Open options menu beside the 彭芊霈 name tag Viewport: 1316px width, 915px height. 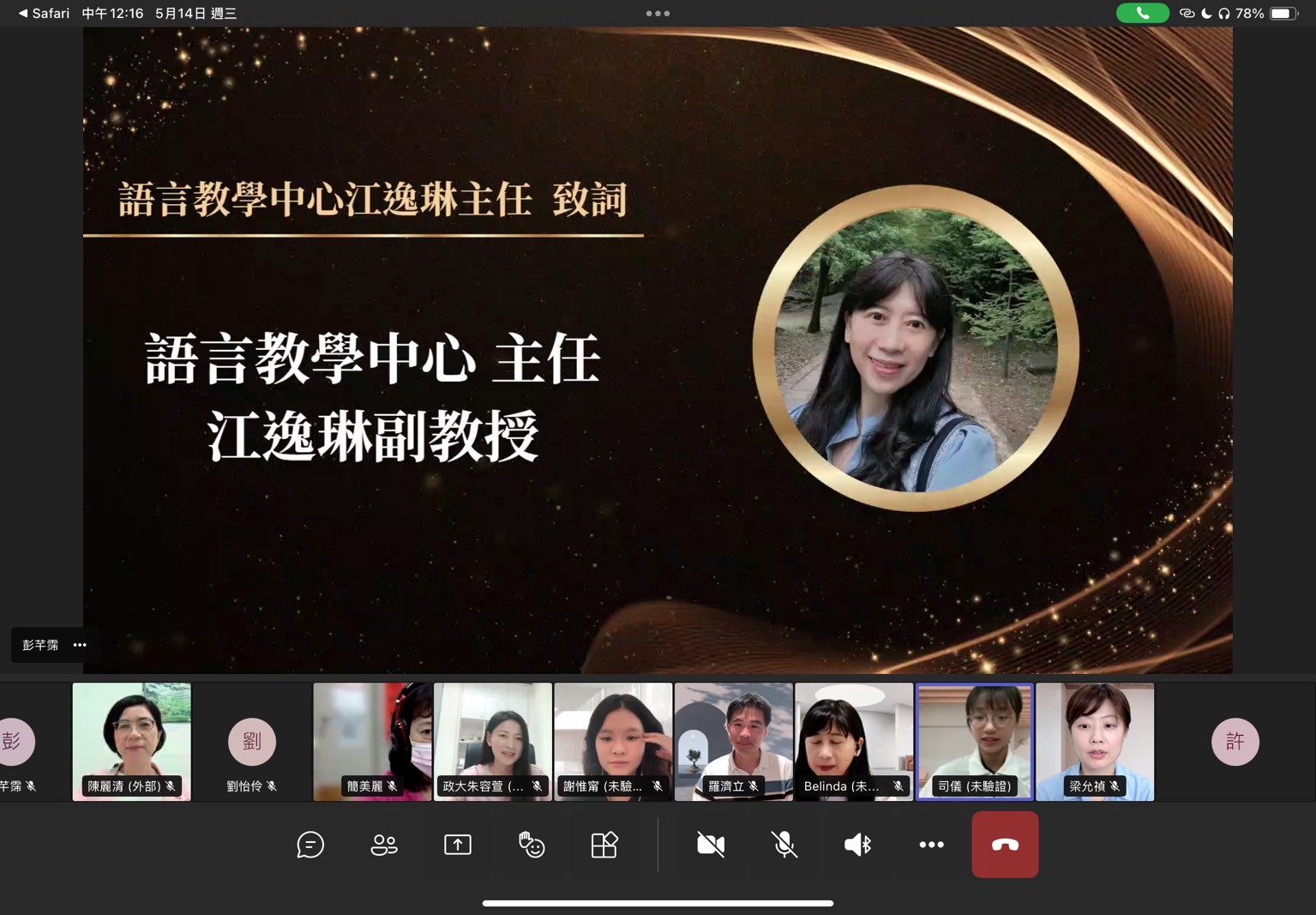(80, 645)
